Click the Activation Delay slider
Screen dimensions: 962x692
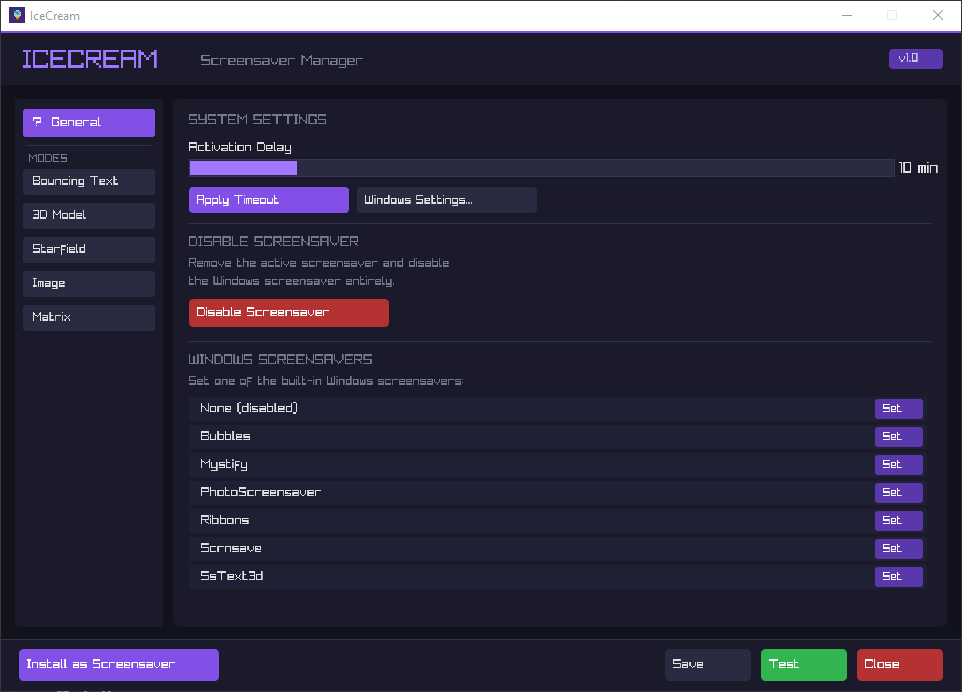[542, 168]
